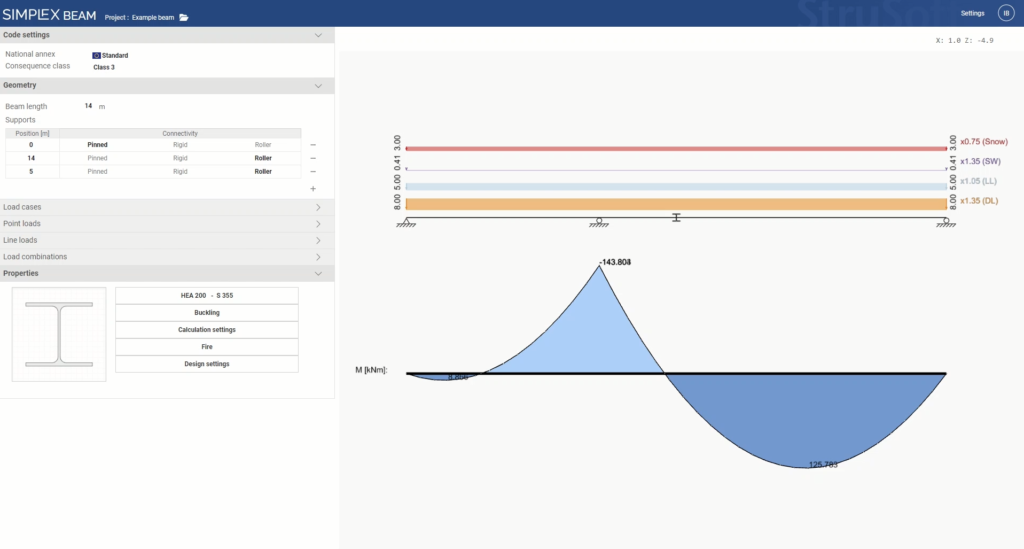The height and width of the screenshot is (549, 1024).
Task: Edit the beam length value field
Action: tap(88, 106)
